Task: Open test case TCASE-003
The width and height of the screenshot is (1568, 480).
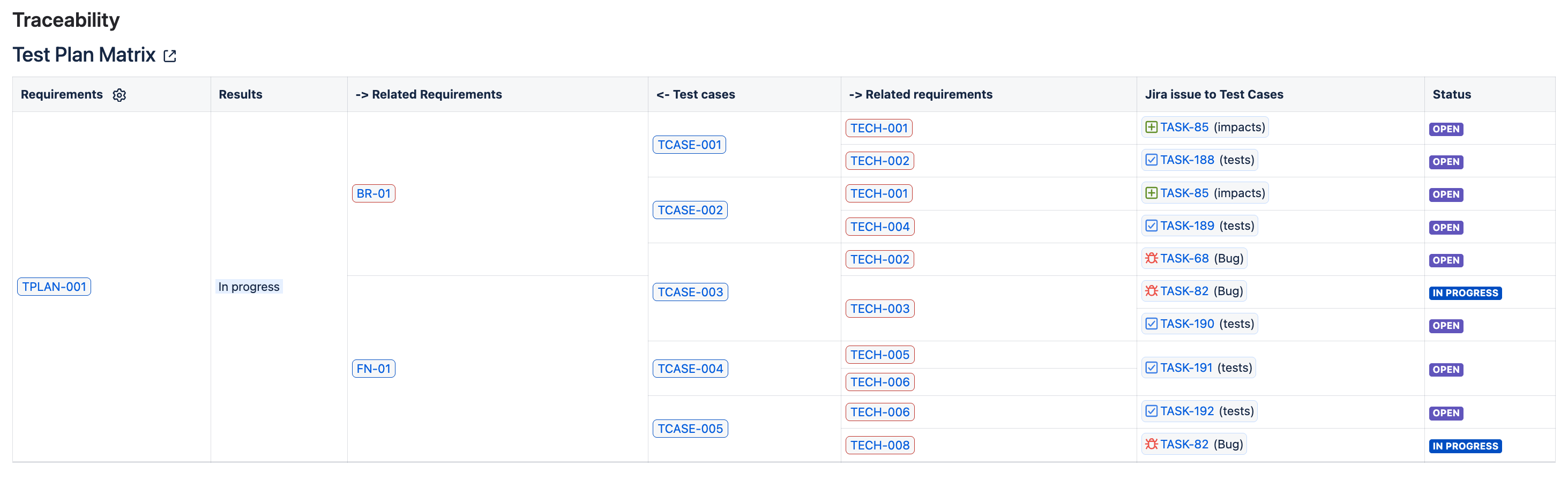Action: click(x=690, y=291)
